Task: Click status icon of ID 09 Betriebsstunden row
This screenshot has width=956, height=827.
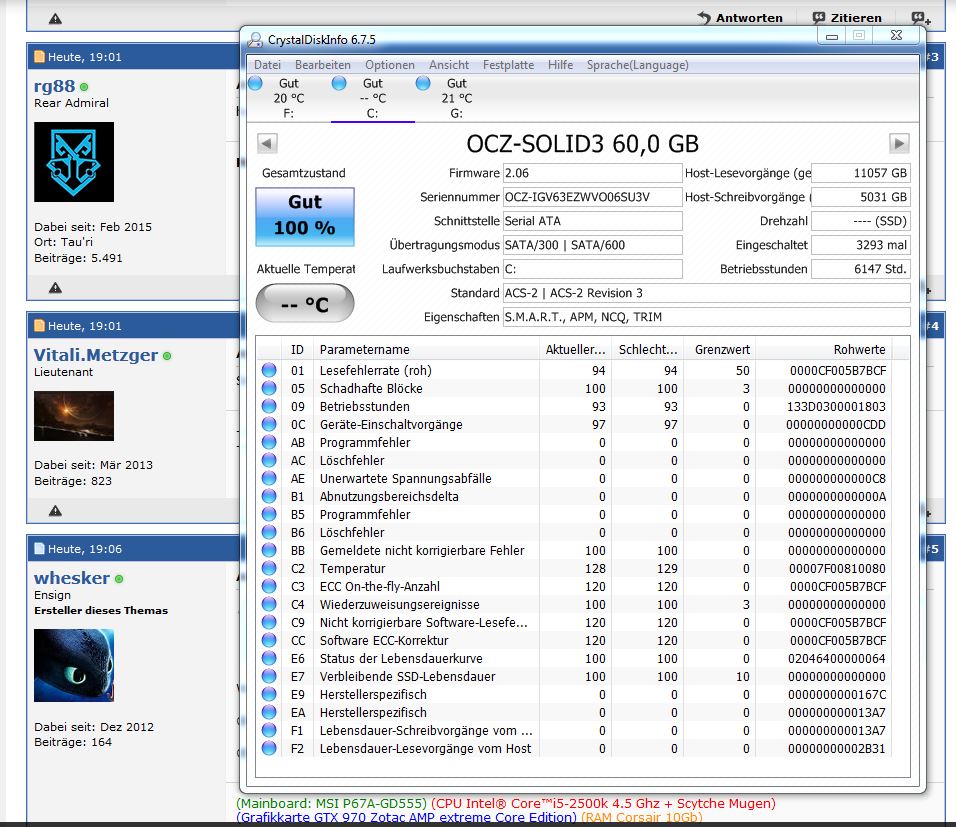Action: pyautogui.click(x=269, y=406)
